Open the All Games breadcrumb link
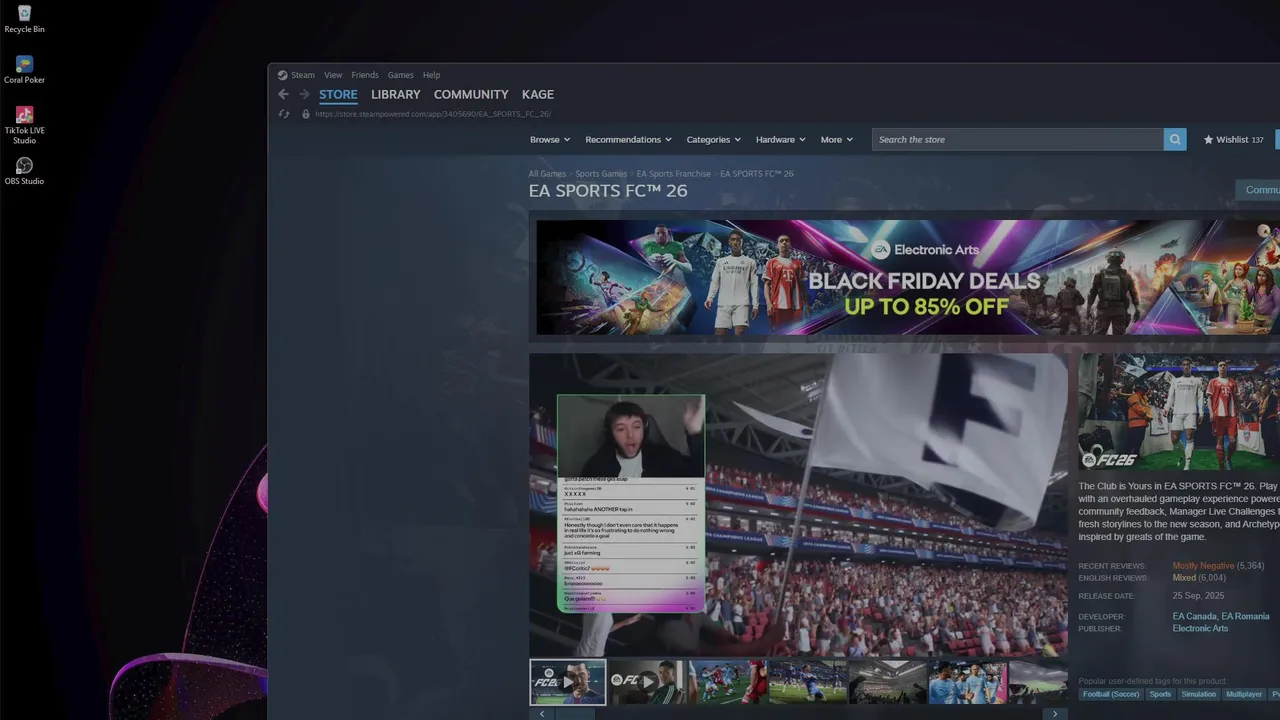Viewport: 1280px width, 720px height. [547, 174]
